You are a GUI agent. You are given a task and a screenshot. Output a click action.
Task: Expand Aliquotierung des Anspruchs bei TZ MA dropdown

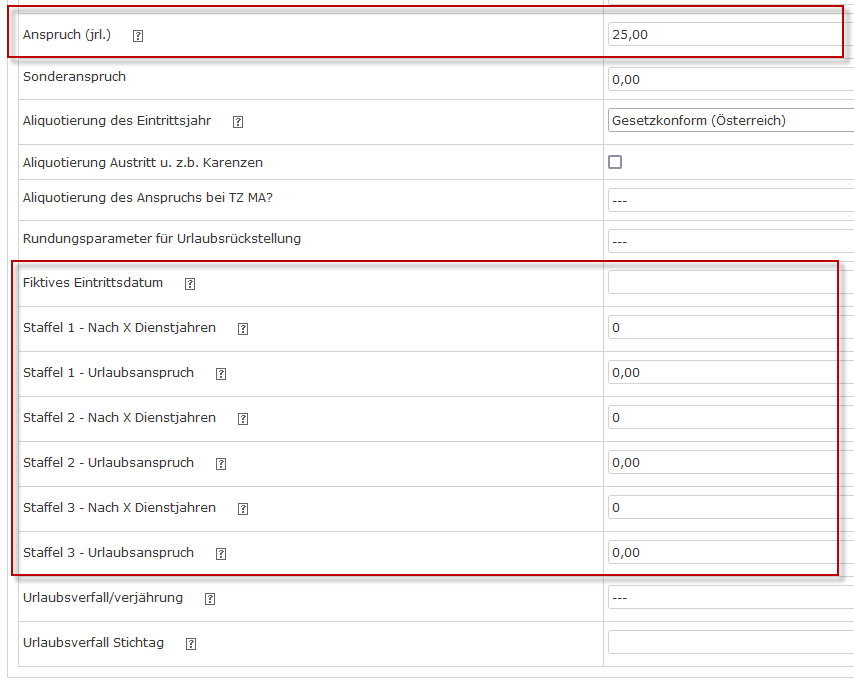click(730, 200)
